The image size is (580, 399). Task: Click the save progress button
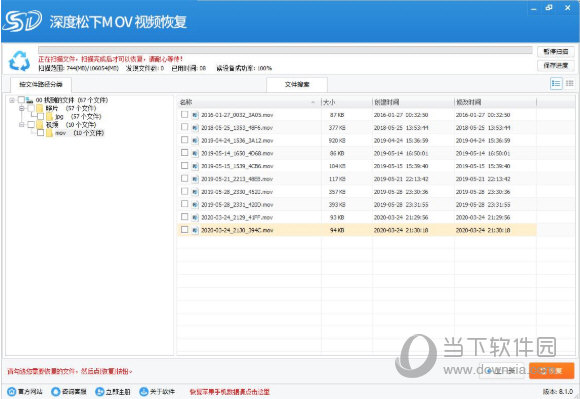556,65
